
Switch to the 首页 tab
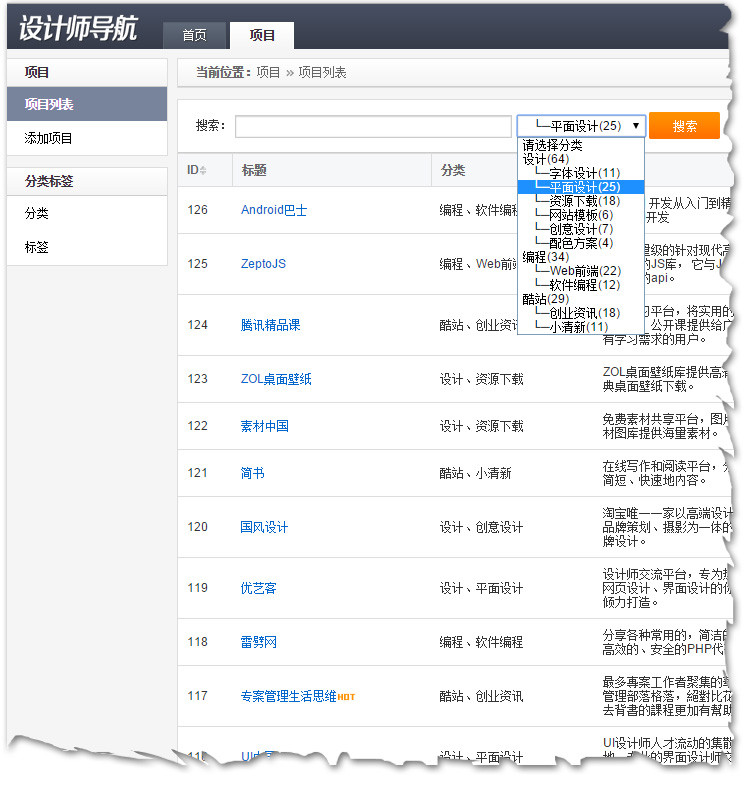pyautogui.click(x=195, y=35)
